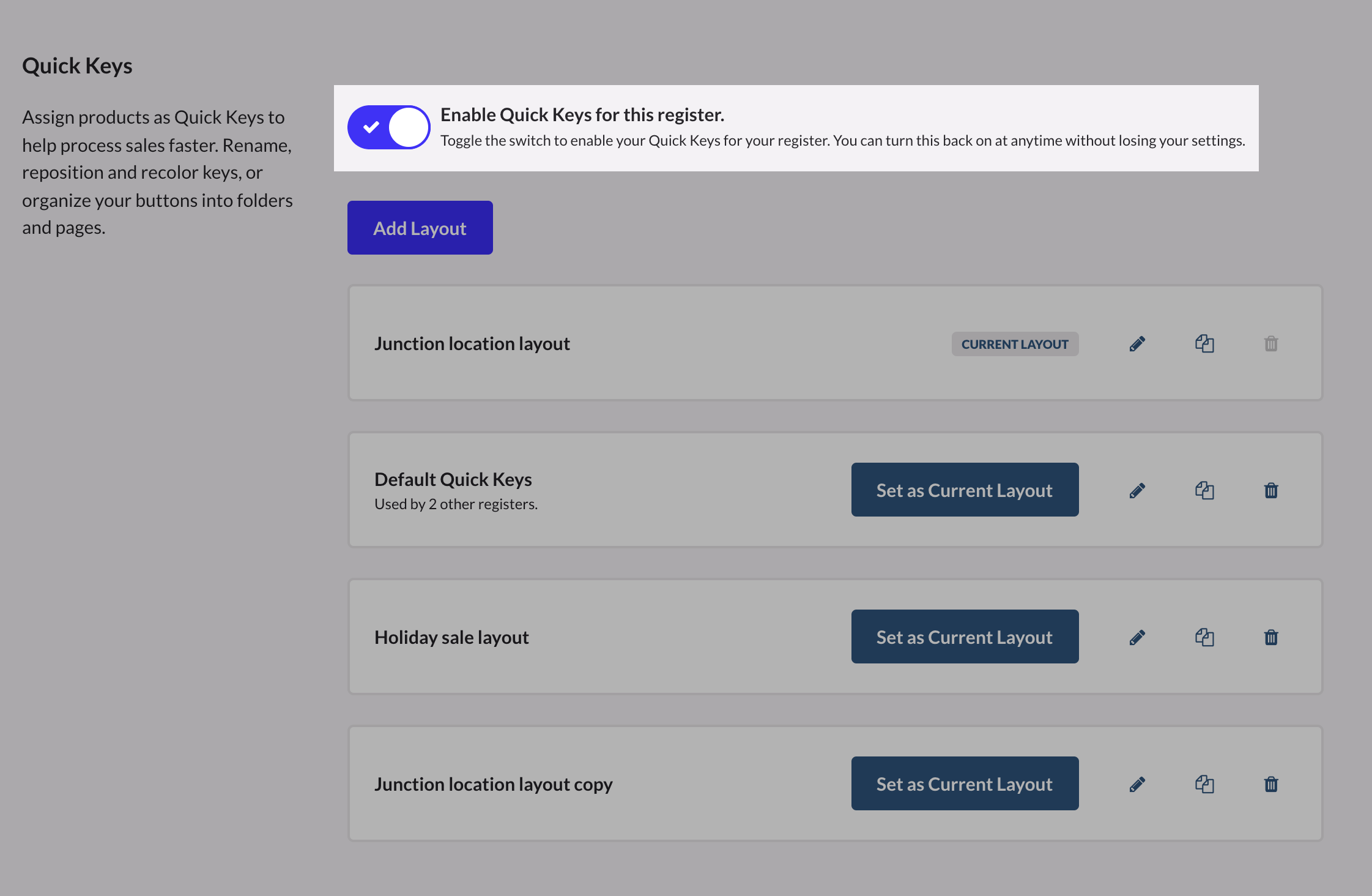The width and height of the screenshot is (1372, 896).
Task: Set Holiday sale layout as Current Layout
Action: click(x=964, y=636)
